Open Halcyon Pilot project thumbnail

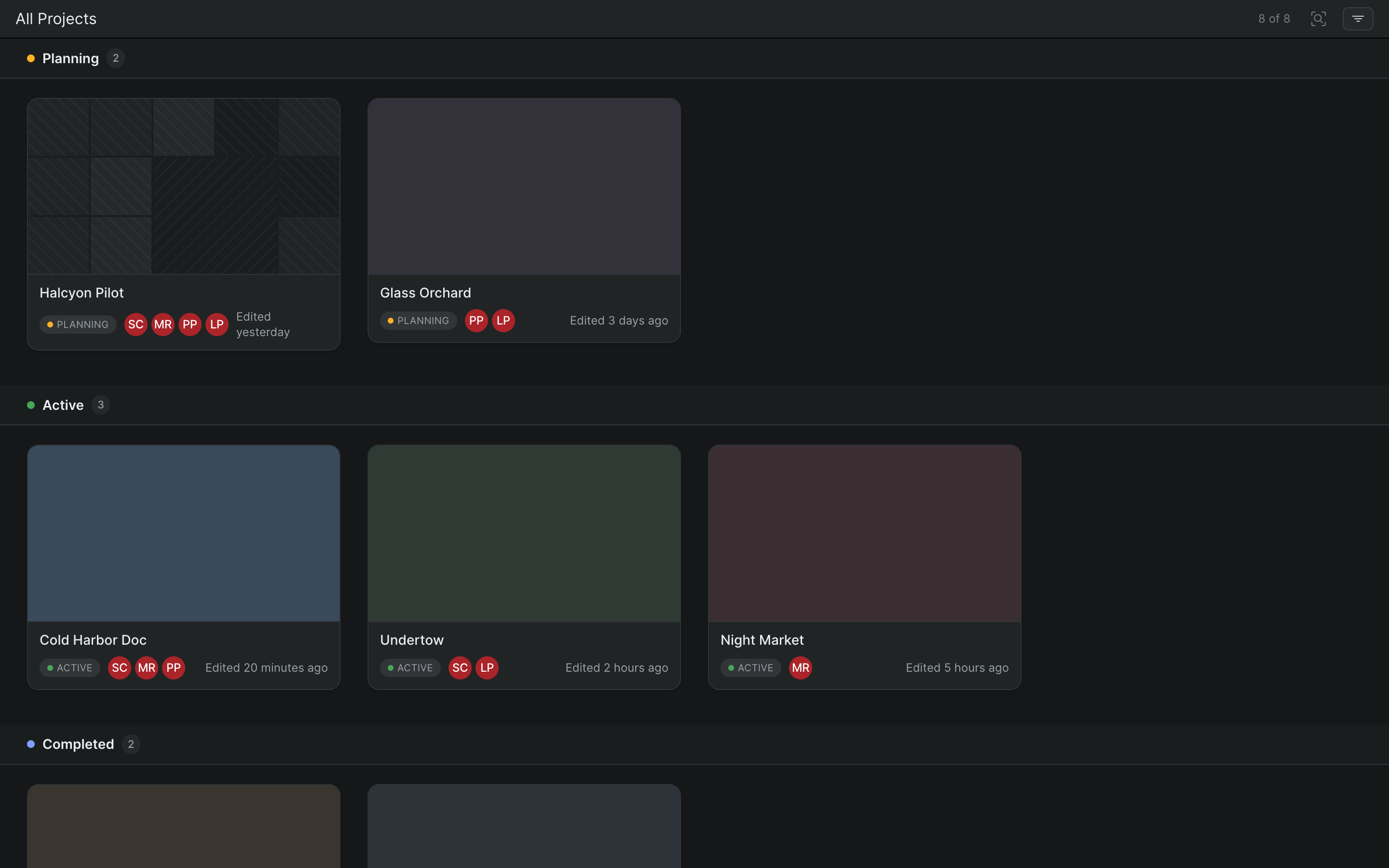(x=184, y=187)
